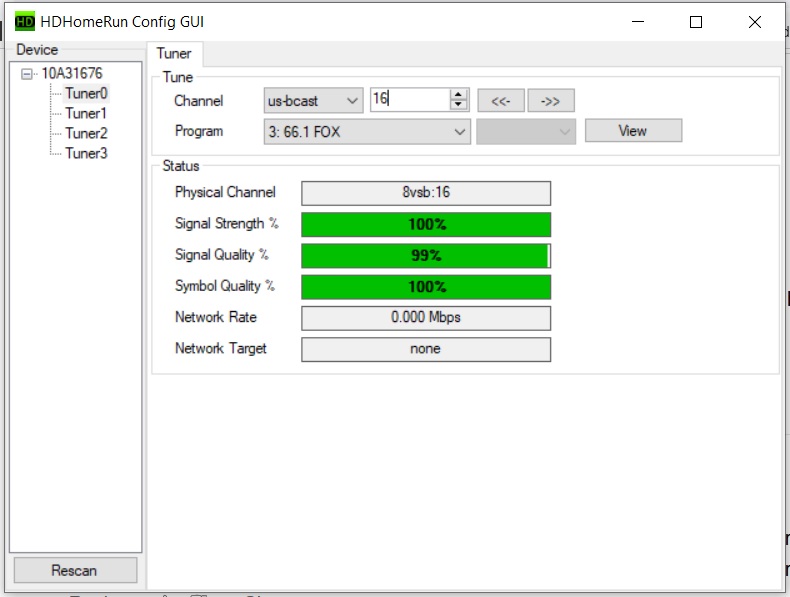Click the Network Target value none
Viewport: 790px width, 597px height.
[x=426, y=349]
